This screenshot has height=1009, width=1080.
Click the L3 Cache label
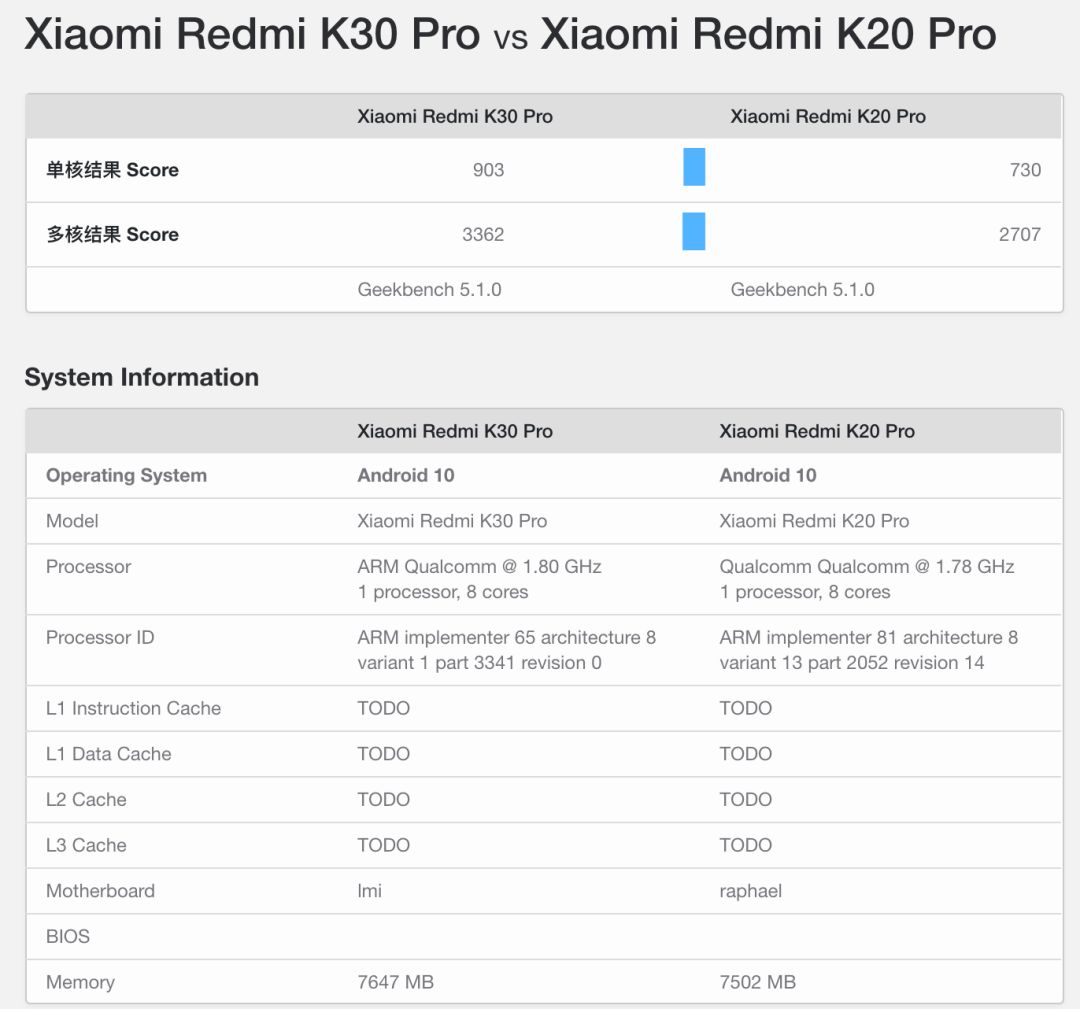pyautogui.click(x=86, y=845)
